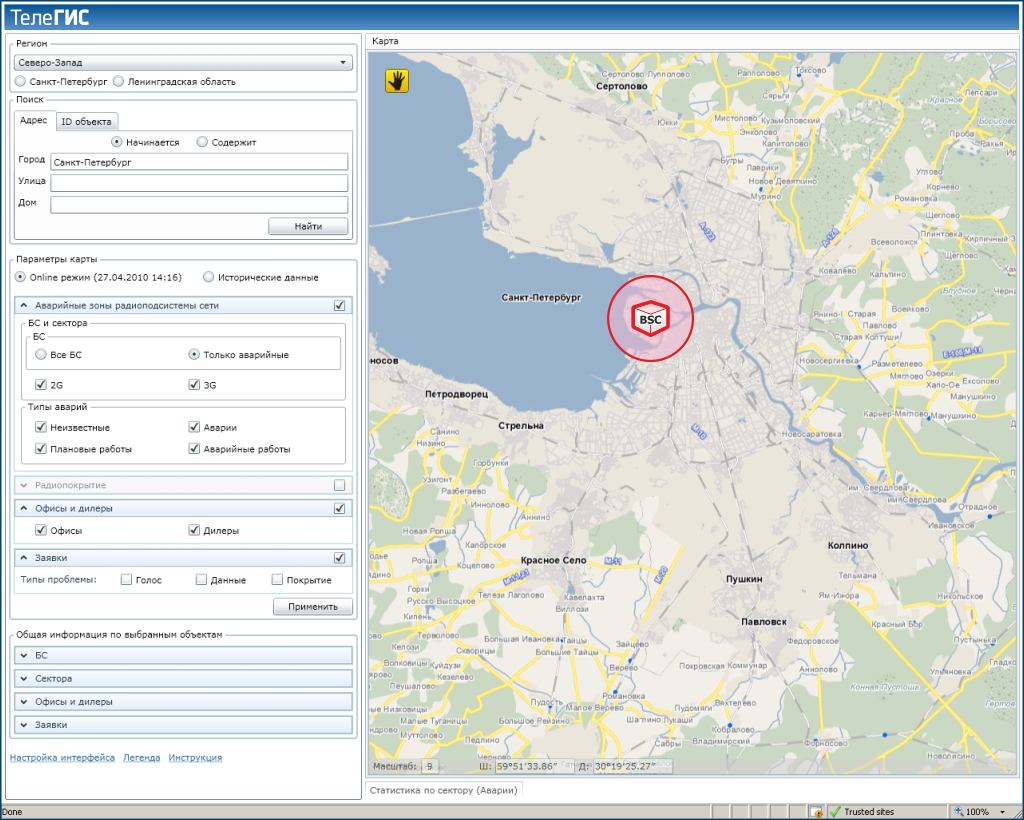Enable the Радиопокрытие checkbox
Screen dimensions: 1024x820
(340, 485)
